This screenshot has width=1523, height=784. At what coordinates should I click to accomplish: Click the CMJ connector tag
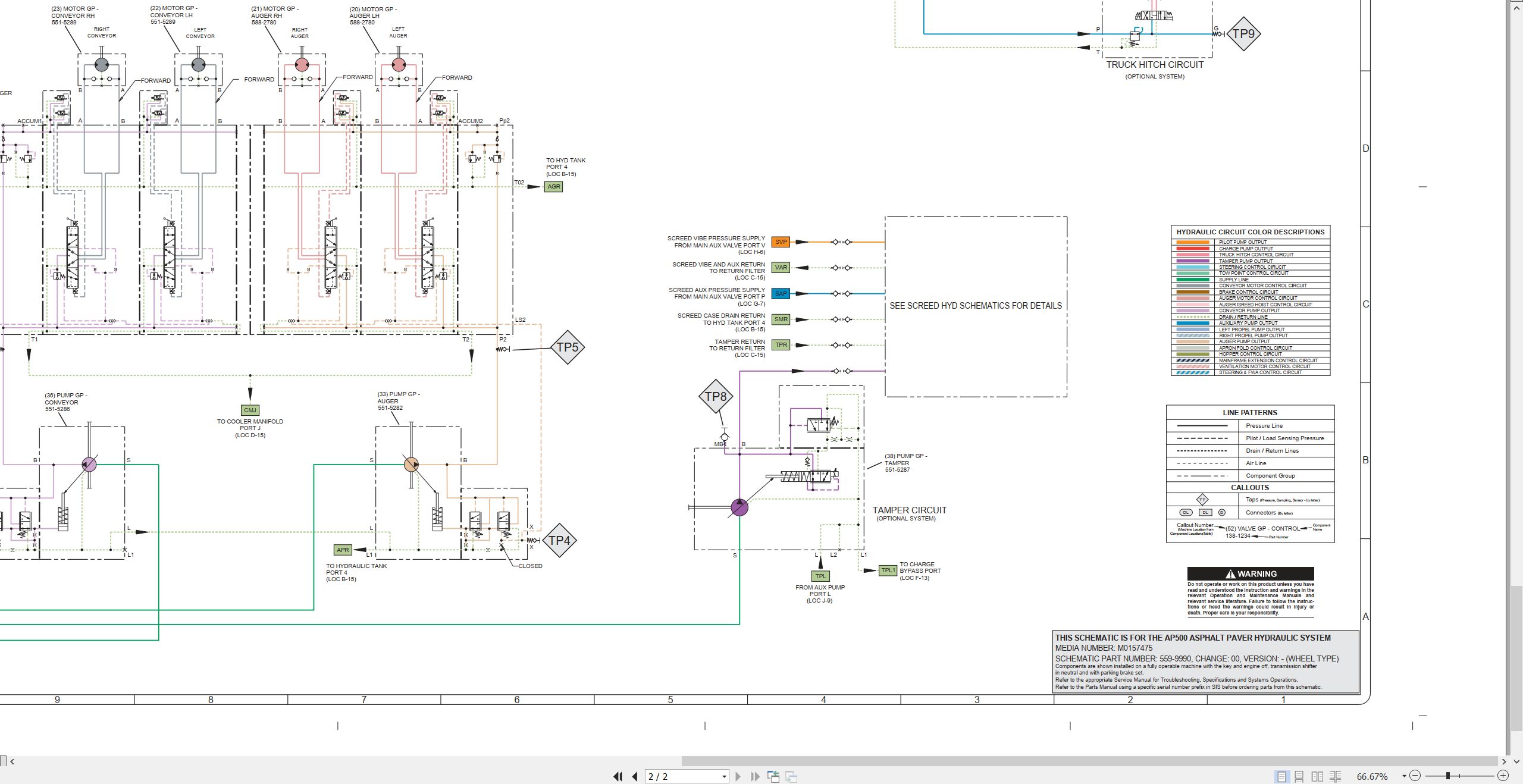pos(250,410)
